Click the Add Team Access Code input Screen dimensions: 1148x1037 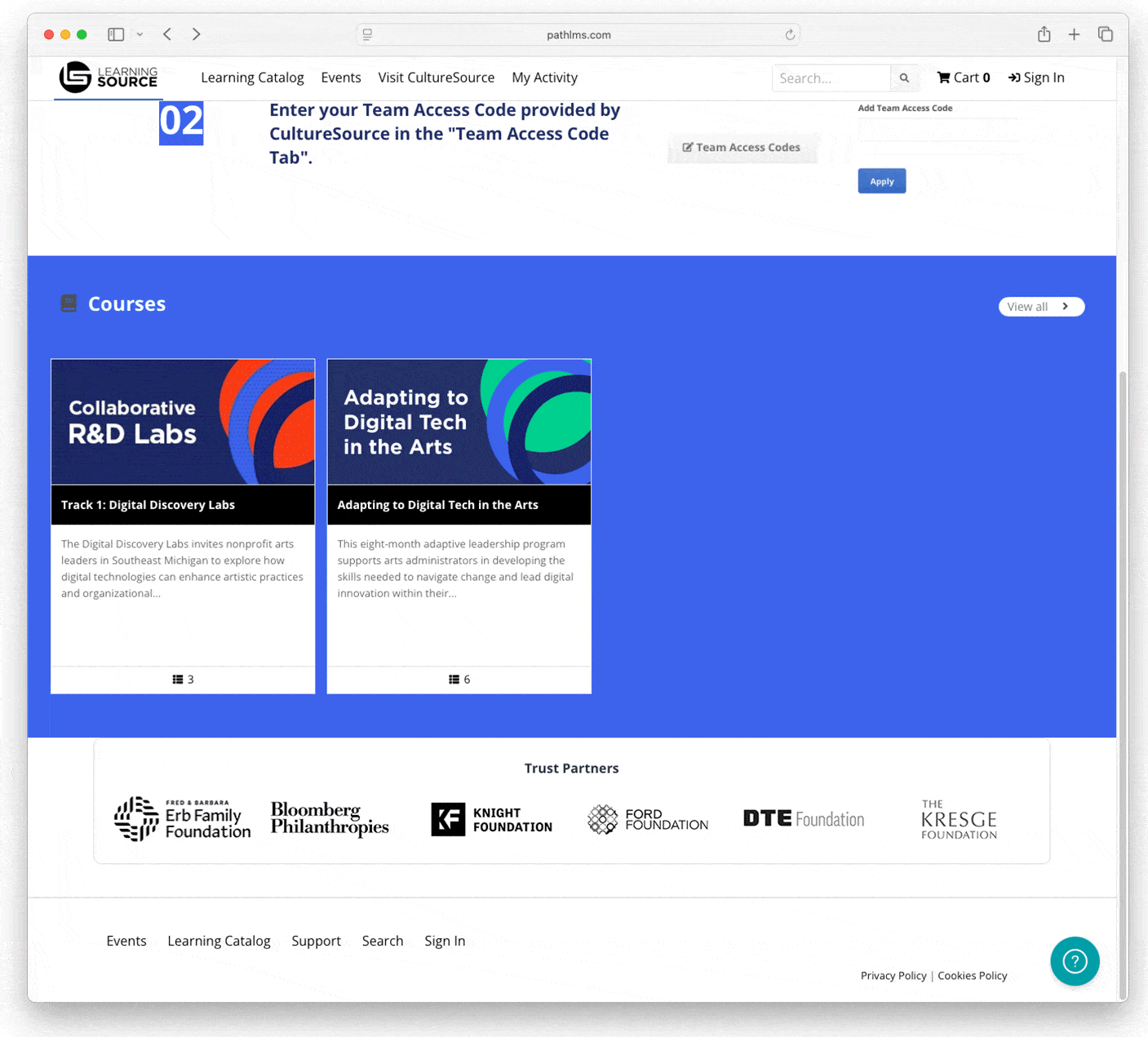point(938,129)
